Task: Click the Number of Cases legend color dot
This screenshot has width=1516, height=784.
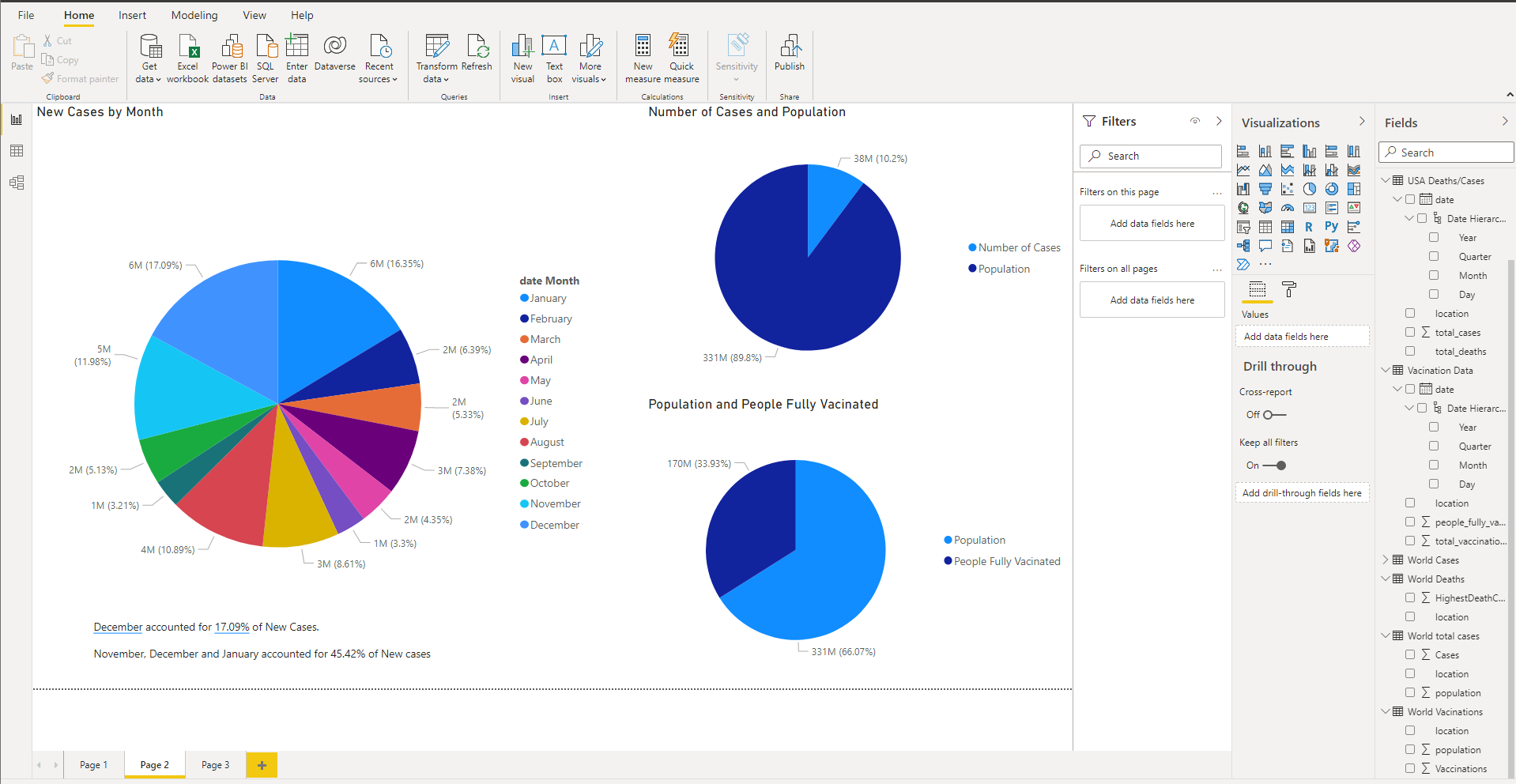Action: coord(971,247)
